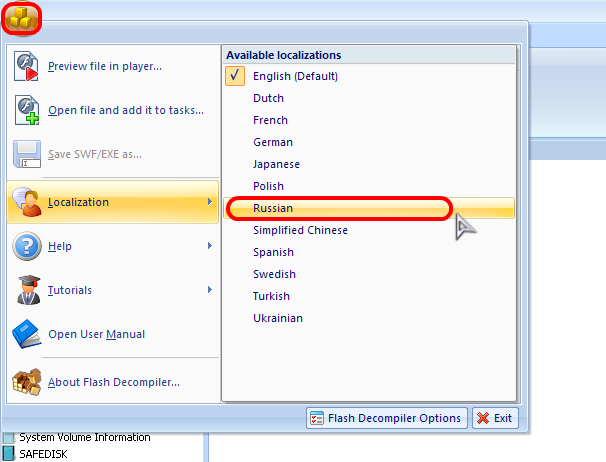Select Swedish localization
Image resolution: width=606 pixels, height=462 pixels.
coord(369,274)
